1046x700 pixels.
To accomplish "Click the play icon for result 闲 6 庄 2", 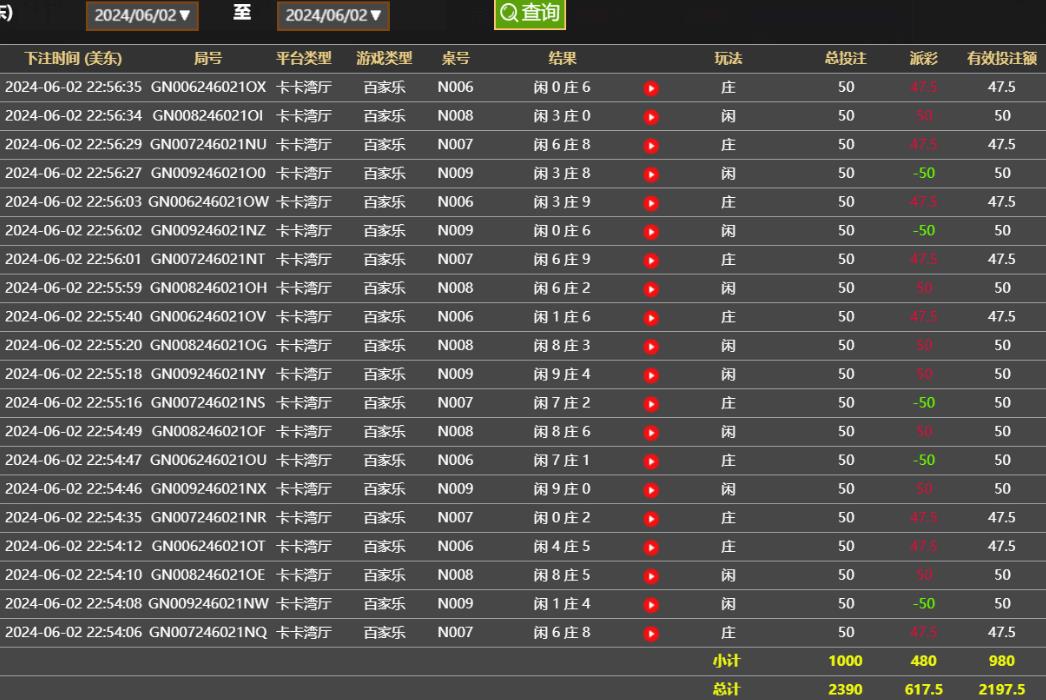I will [x=651, y=289].
